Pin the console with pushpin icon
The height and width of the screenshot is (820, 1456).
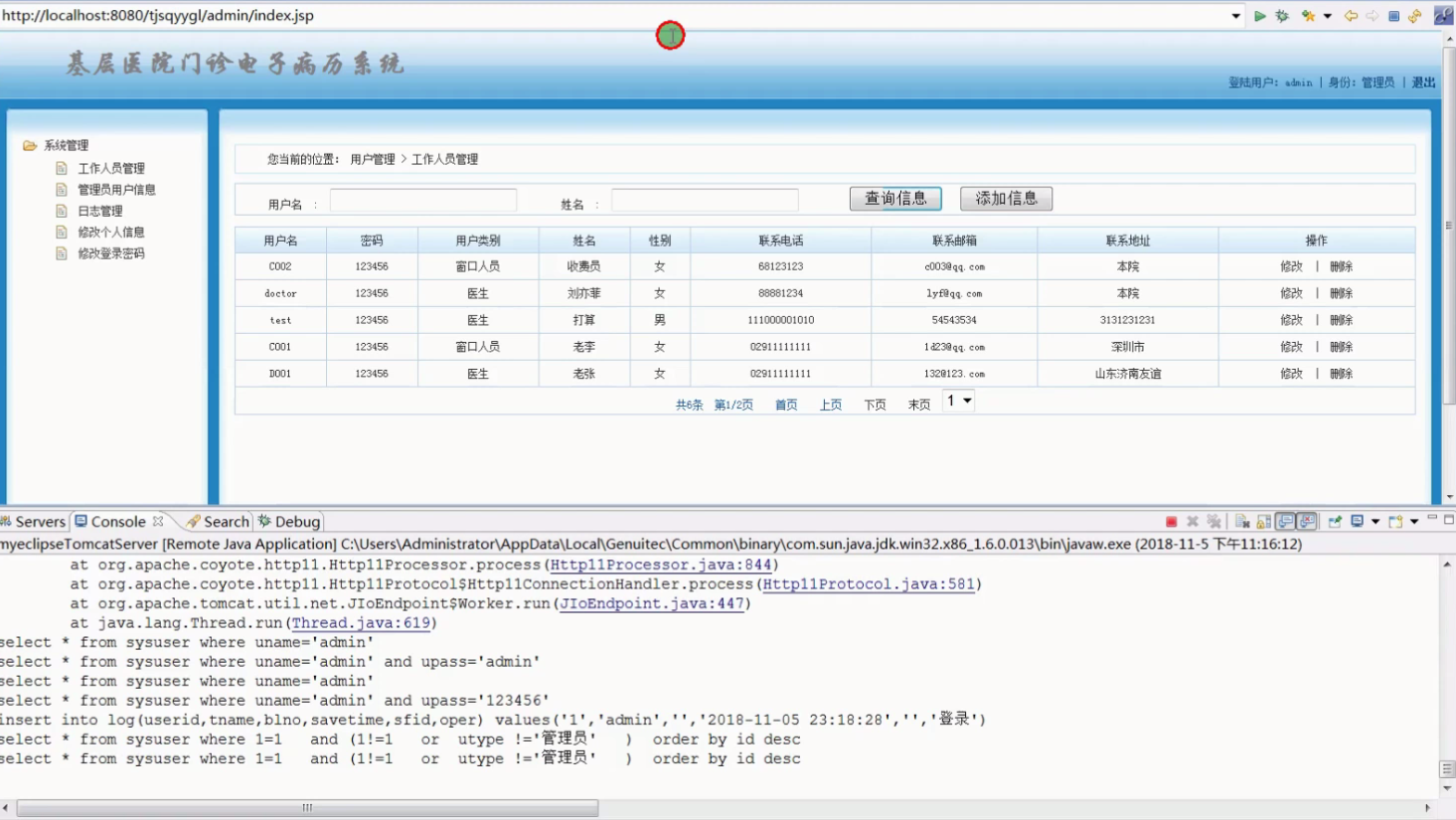(x=1335, y=522)
